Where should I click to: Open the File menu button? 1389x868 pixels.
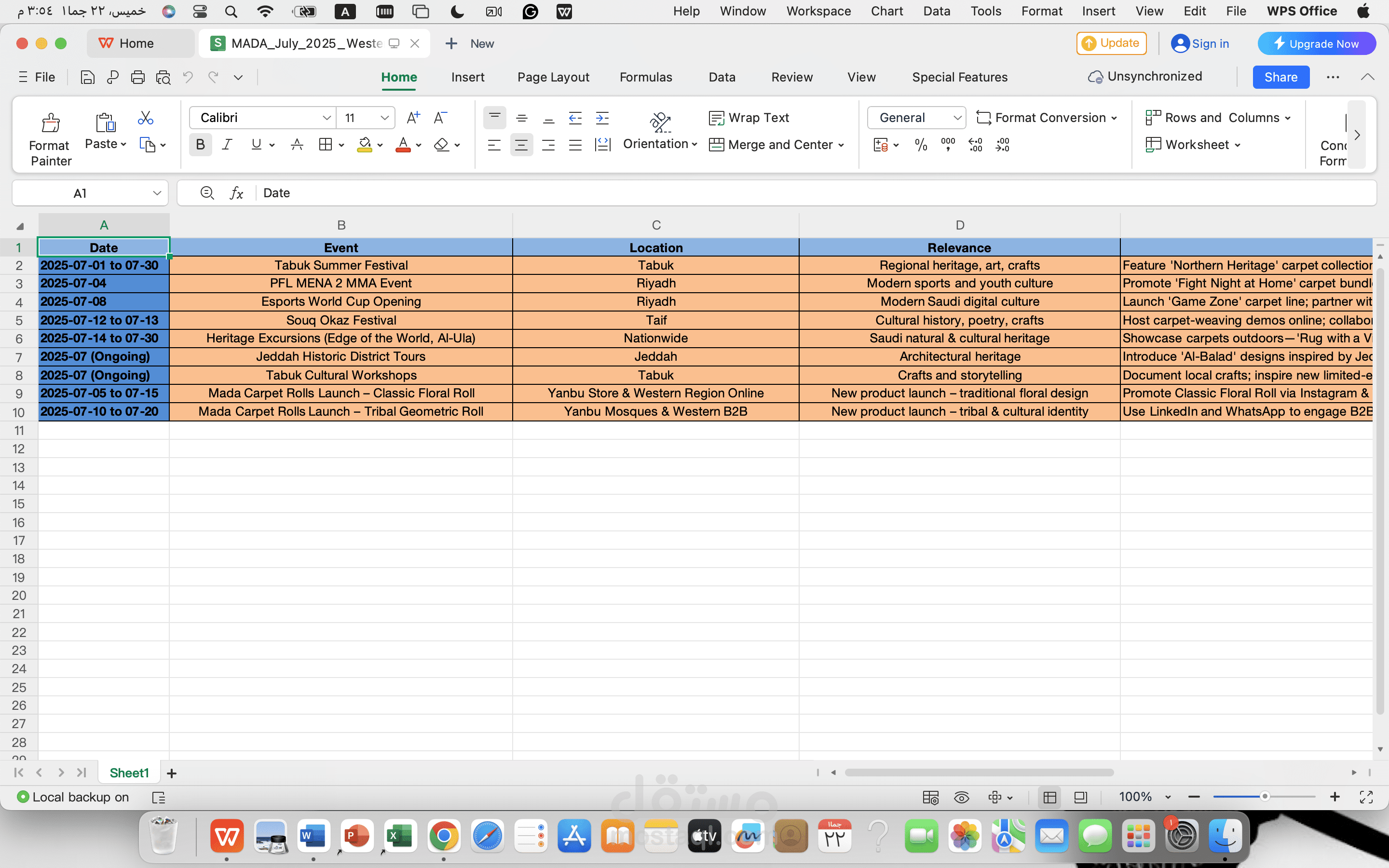coord(37,77)
